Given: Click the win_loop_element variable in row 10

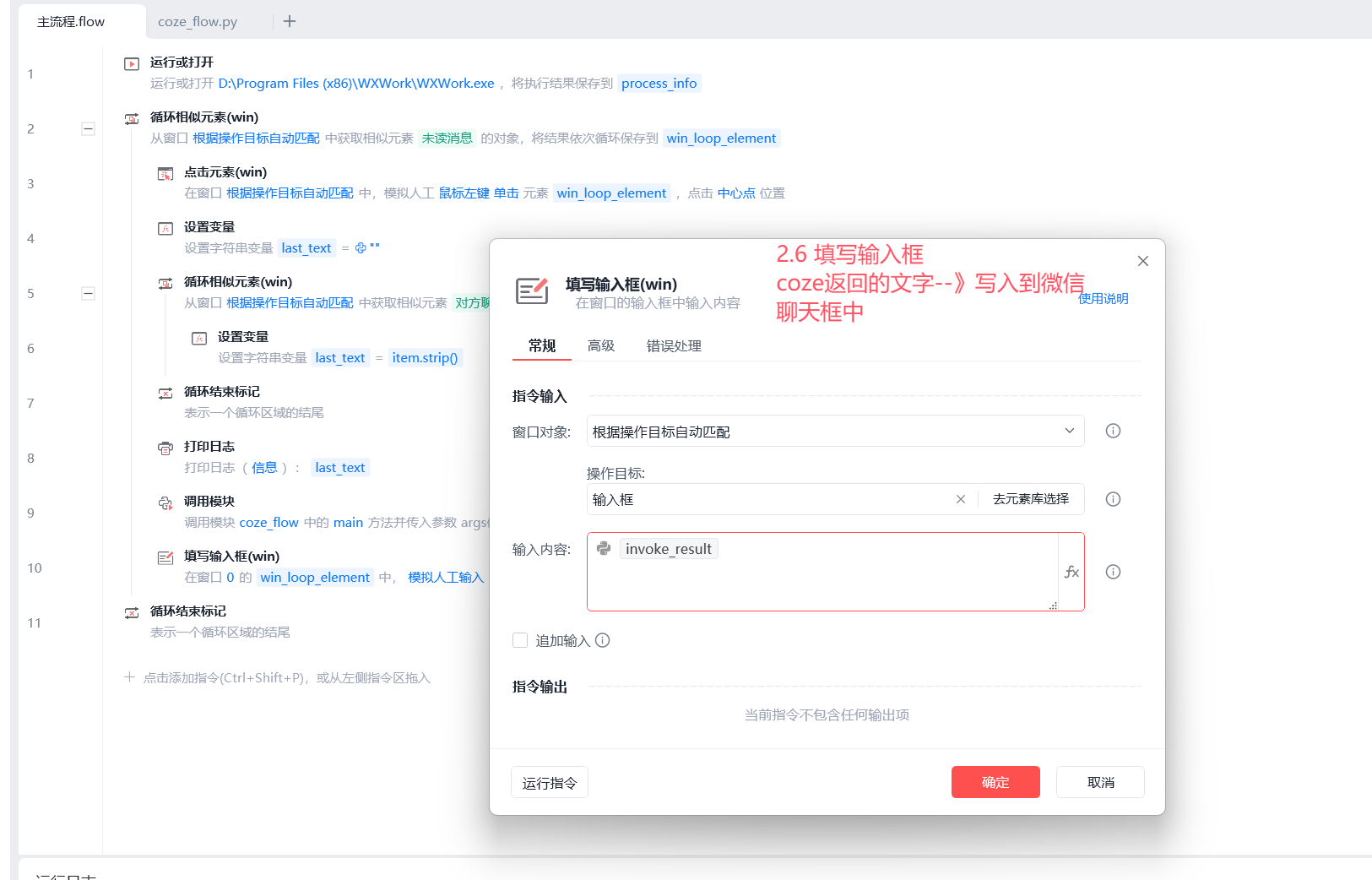Looking at the screenshot, I should [x=315, y=577].
